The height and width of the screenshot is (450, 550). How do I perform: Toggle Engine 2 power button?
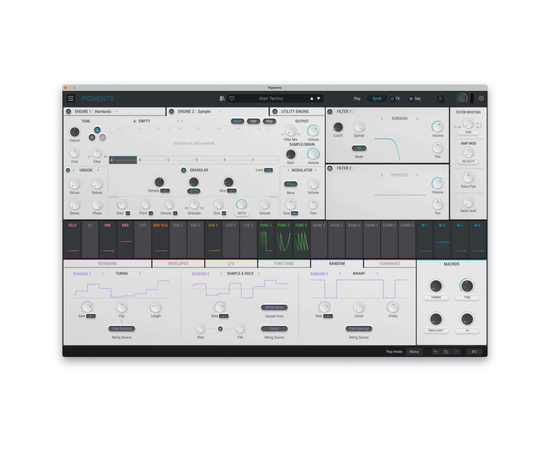click(171, 112)
